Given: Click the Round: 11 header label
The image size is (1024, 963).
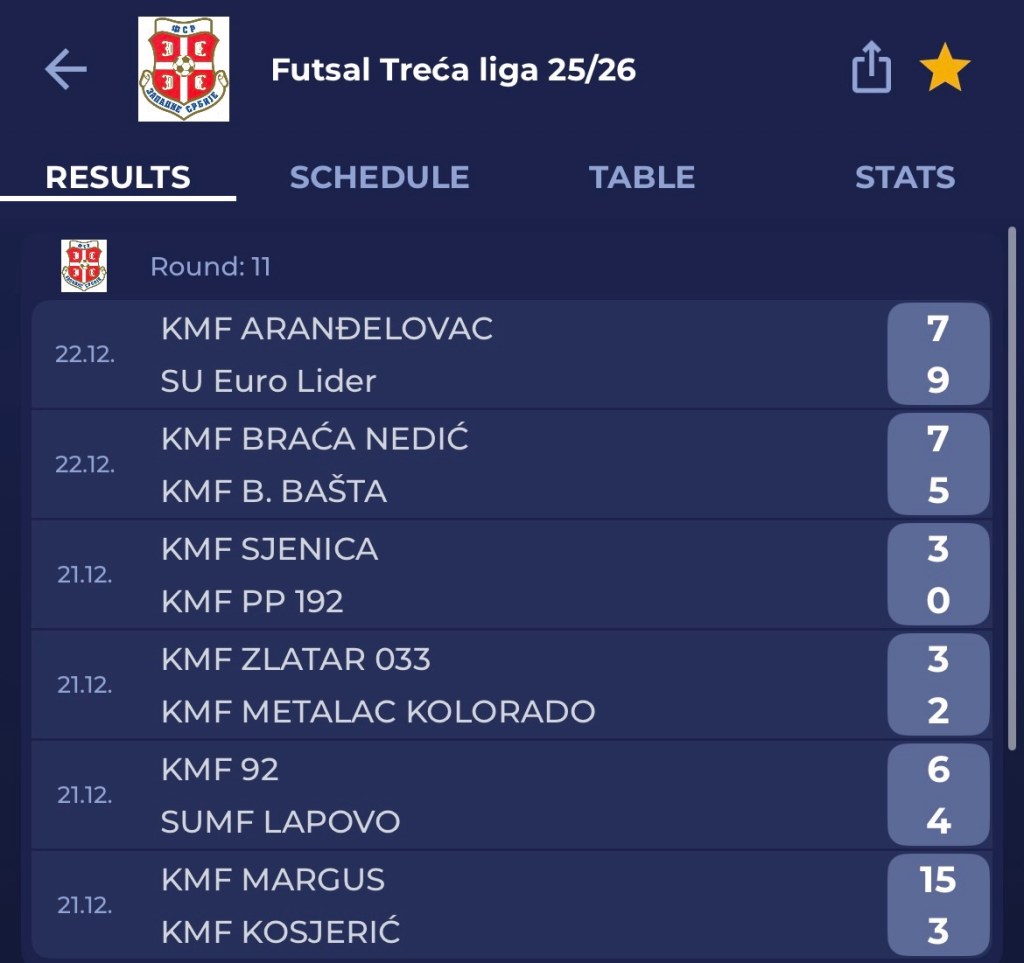Looking at the screenshot, I should click(x=210, y=267).
